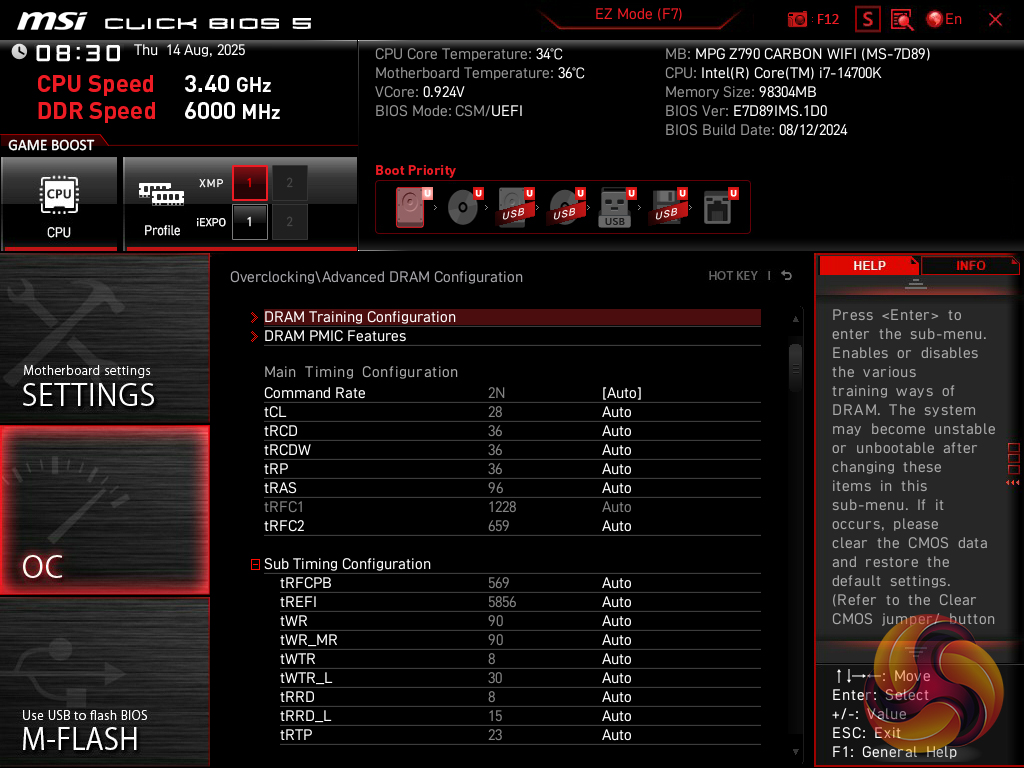Select the tREFI Auto value field

(x=616, y=601)
